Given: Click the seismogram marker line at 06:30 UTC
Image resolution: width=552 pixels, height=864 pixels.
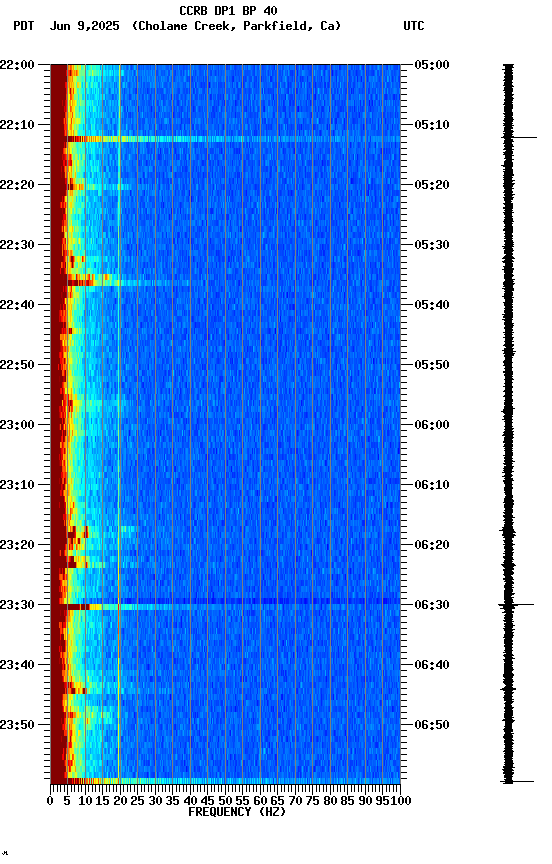Looking at the screenshot, I should pos(516,605).
